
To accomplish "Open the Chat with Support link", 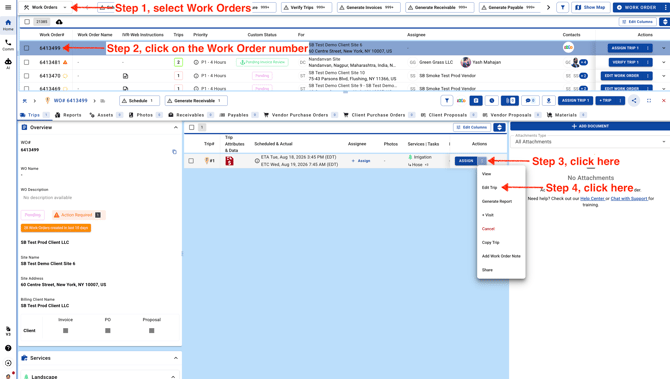I will tap(629, 199).
